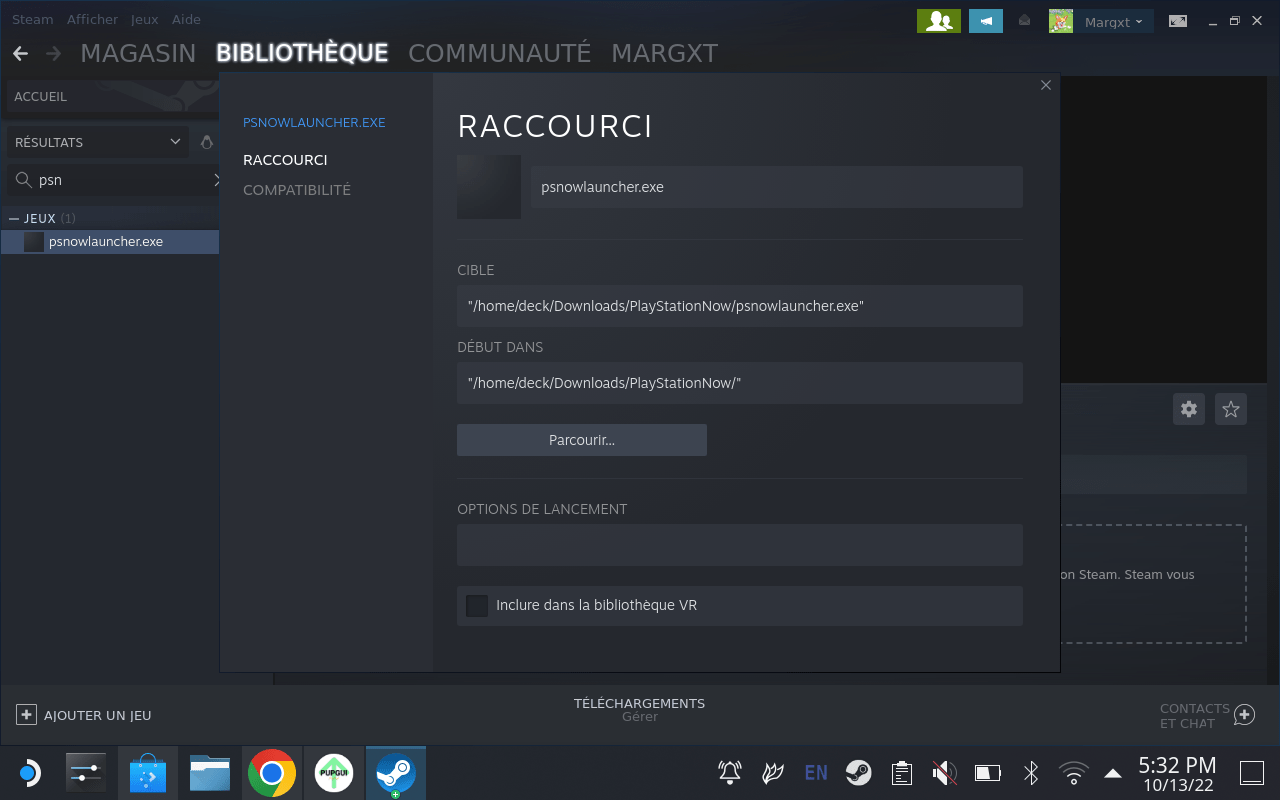This screenshot has width=1280, height=800.
Task: Edit the shortcut name field
Action: click(x=777, y=187)
